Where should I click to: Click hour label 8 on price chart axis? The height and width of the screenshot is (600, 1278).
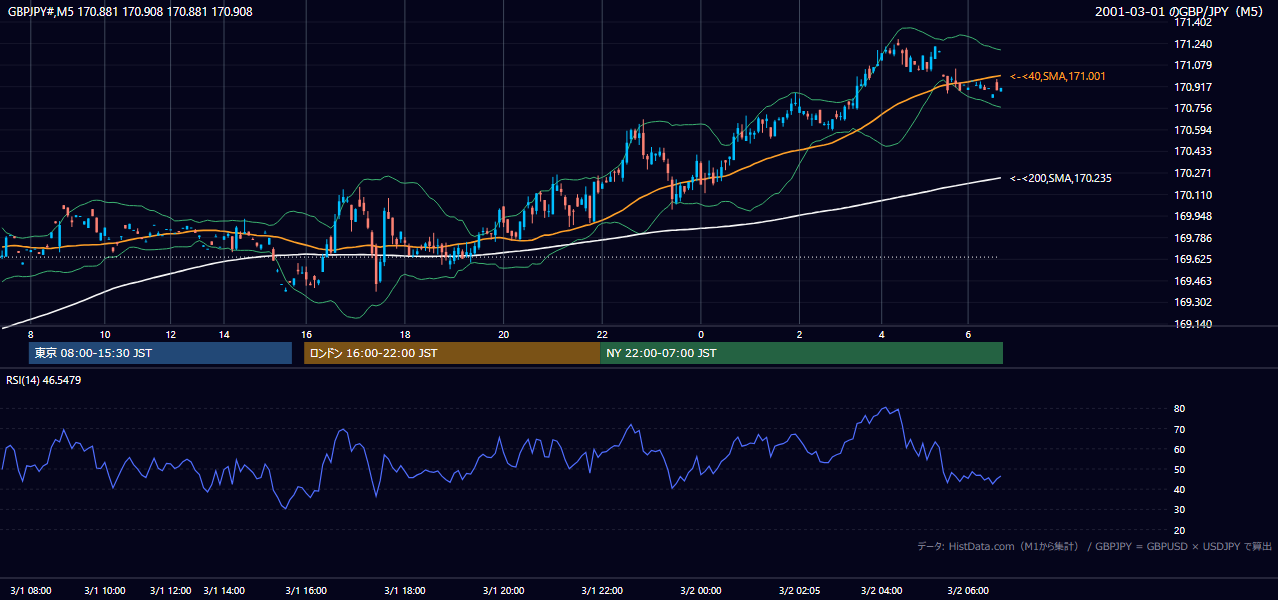tap(31, 334)
